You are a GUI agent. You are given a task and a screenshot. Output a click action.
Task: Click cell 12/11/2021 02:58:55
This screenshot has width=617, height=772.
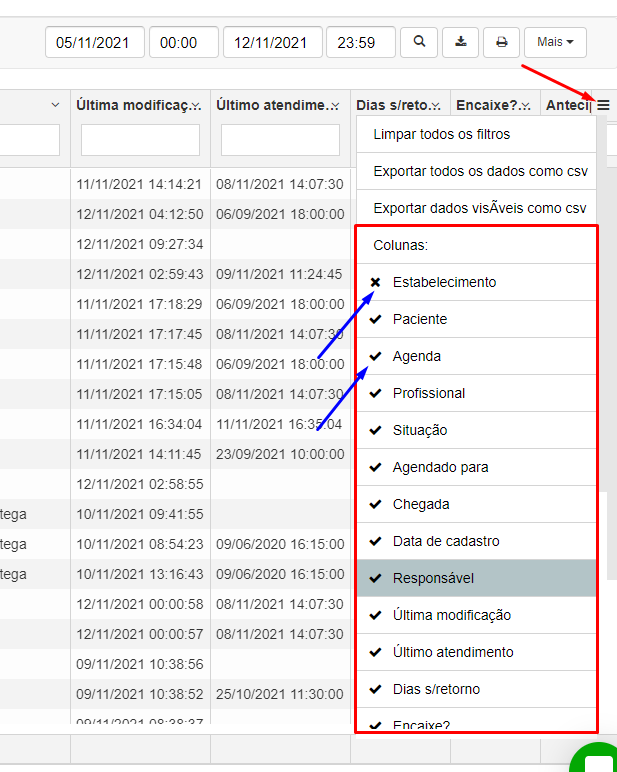click(140, 484)
